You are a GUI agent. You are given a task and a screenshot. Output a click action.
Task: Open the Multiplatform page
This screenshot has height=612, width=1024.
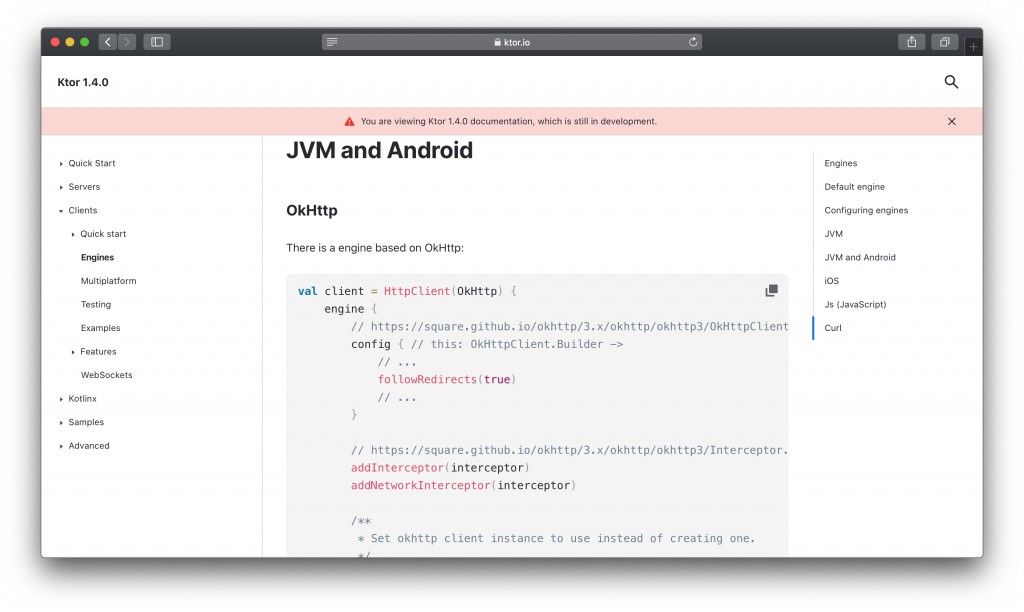108,281
